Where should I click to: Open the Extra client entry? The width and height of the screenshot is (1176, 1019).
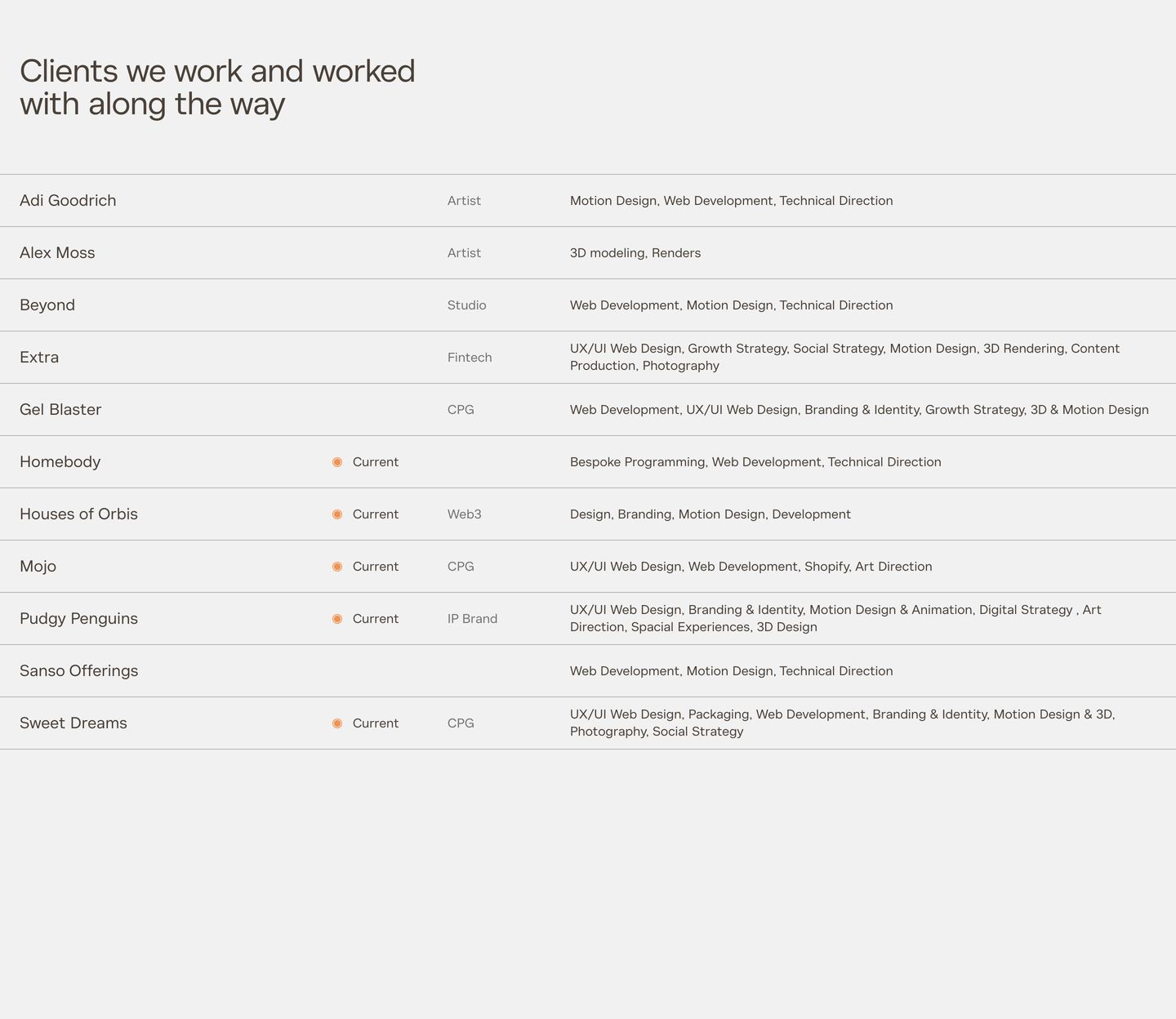tap(39, 358)
